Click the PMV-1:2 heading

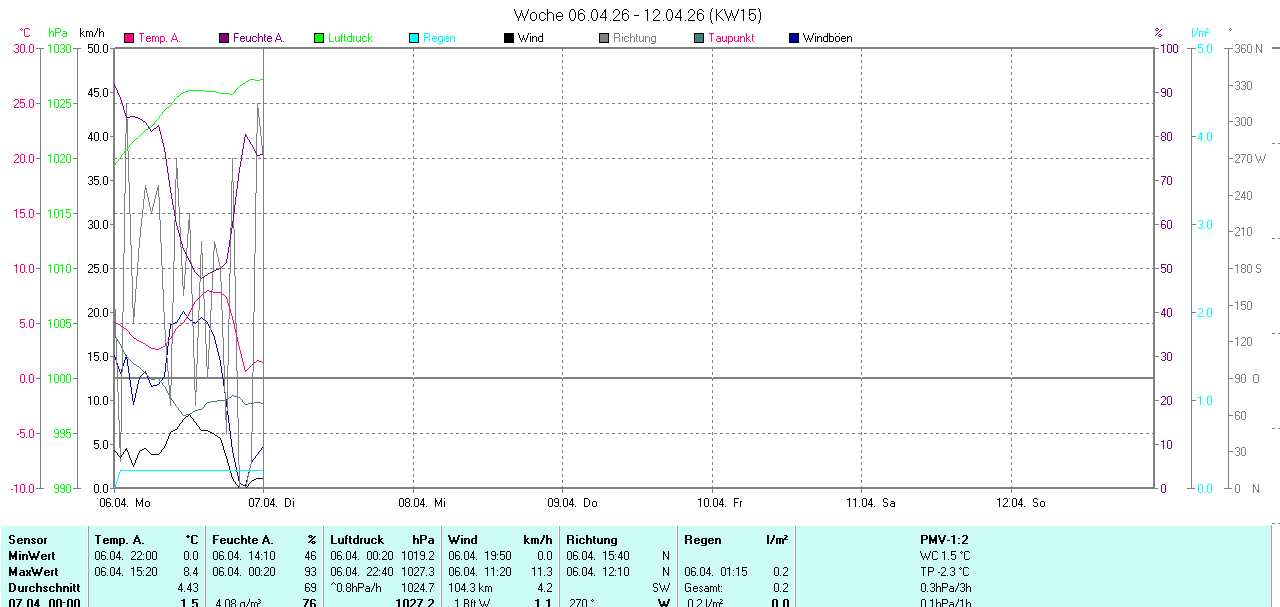[x=945, y=540]
